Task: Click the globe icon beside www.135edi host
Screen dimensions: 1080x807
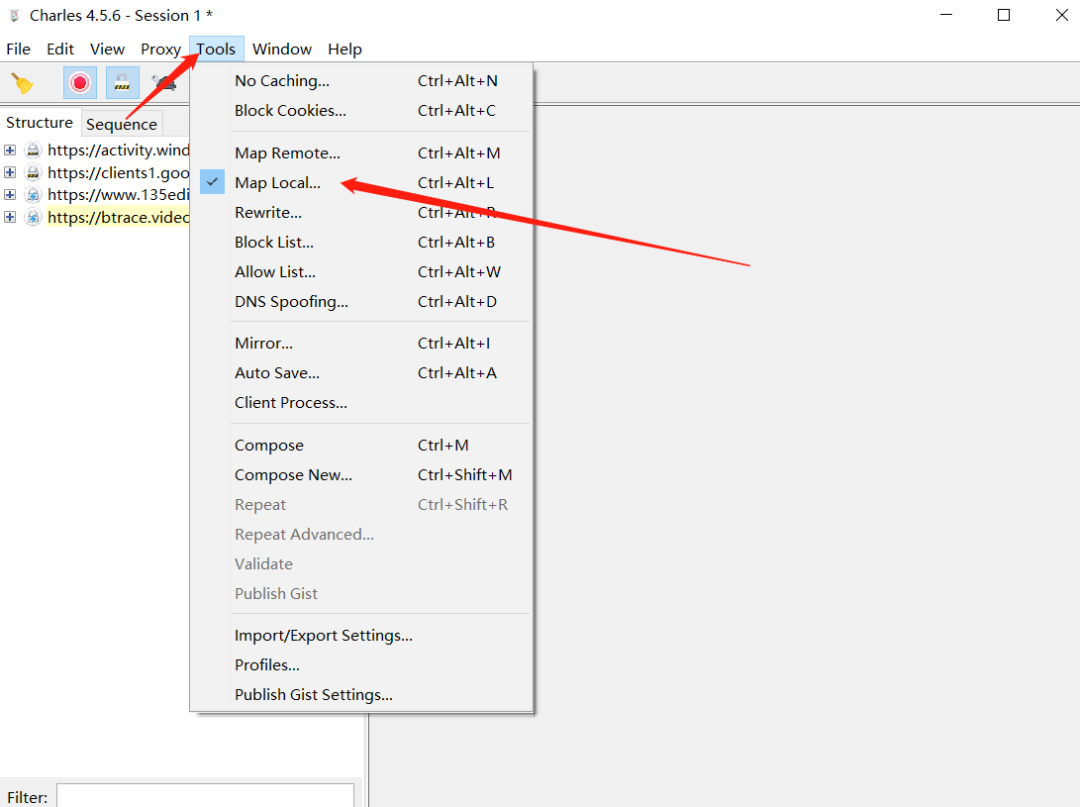Action: point(33,195)
